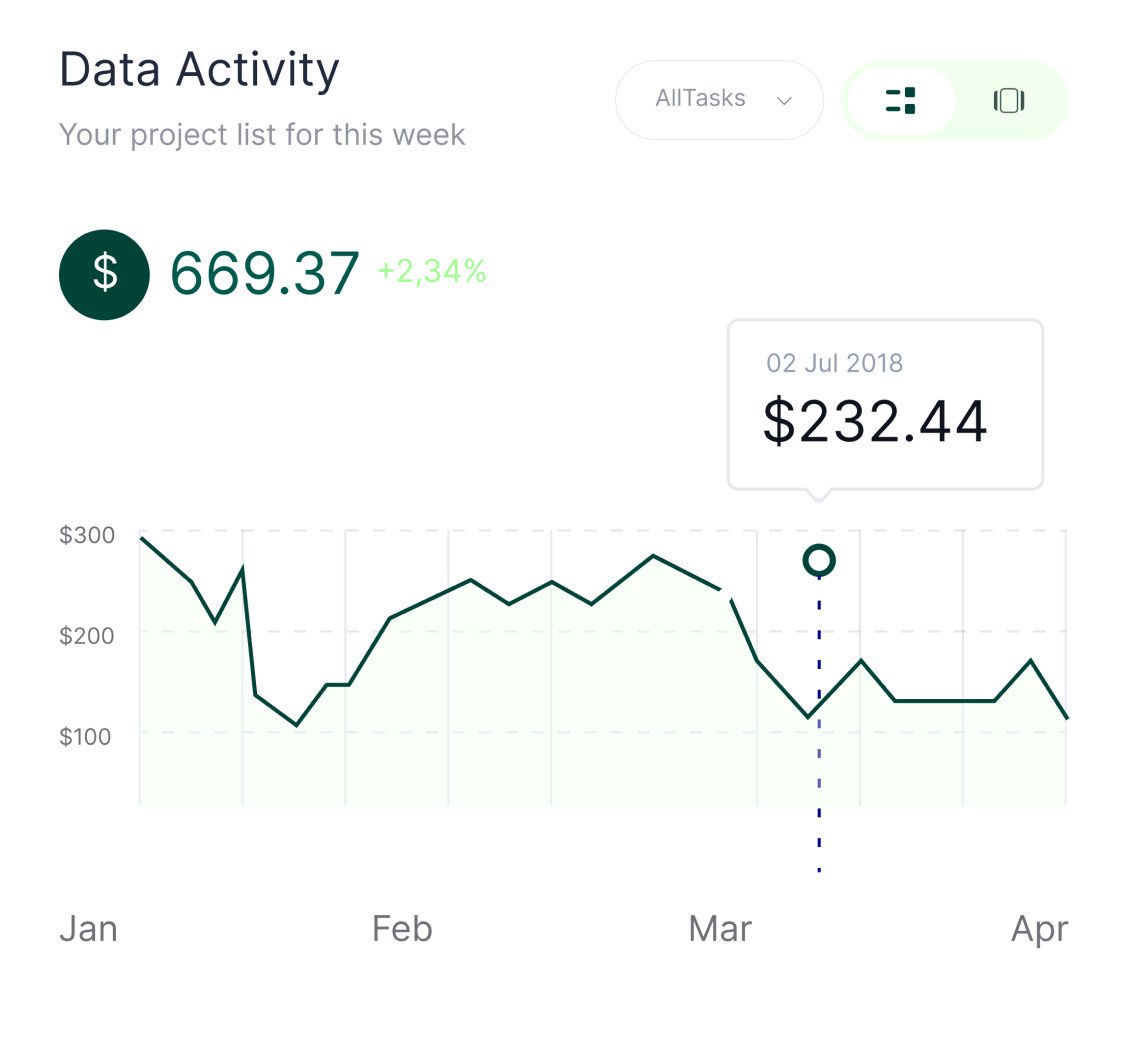Viewport: 1130px width, 1052px height.
Task: Click the project list subtitle text
Action: pos(262,134)
